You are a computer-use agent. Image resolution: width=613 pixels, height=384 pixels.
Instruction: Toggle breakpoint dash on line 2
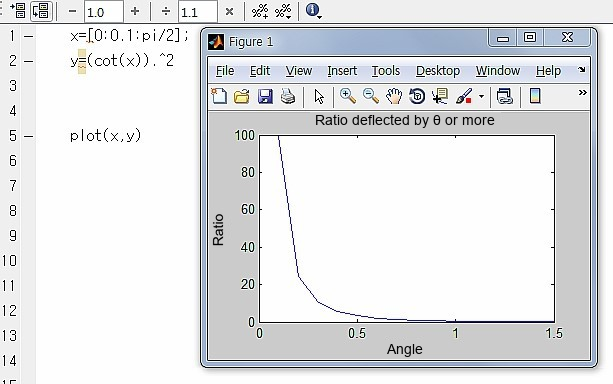pyautogui.click(x=29, y=61)
